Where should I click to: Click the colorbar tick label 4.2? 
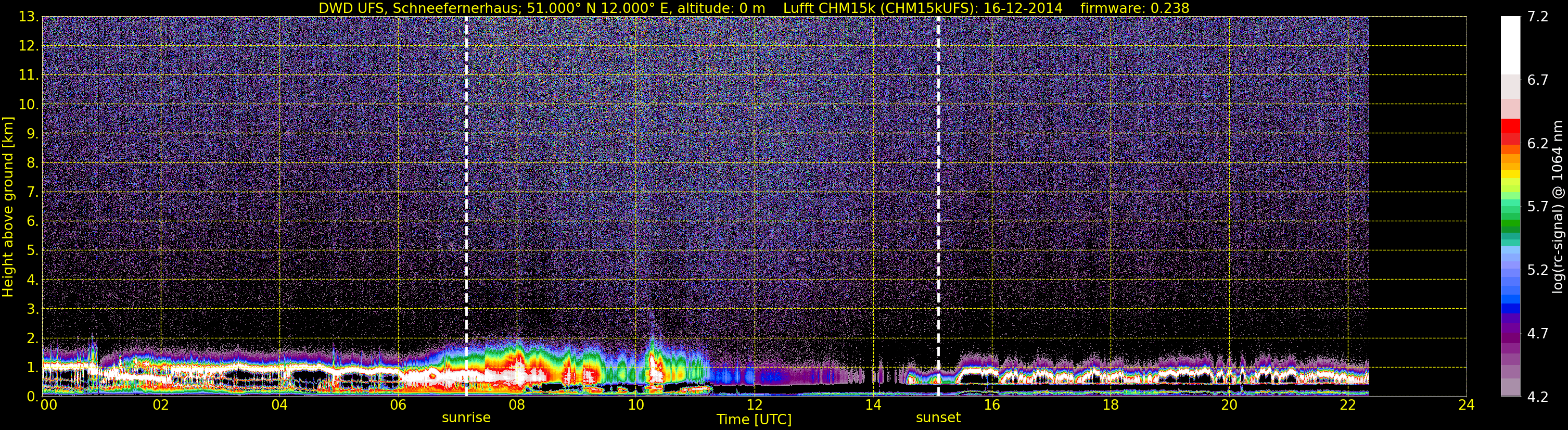pos(1538,397)
